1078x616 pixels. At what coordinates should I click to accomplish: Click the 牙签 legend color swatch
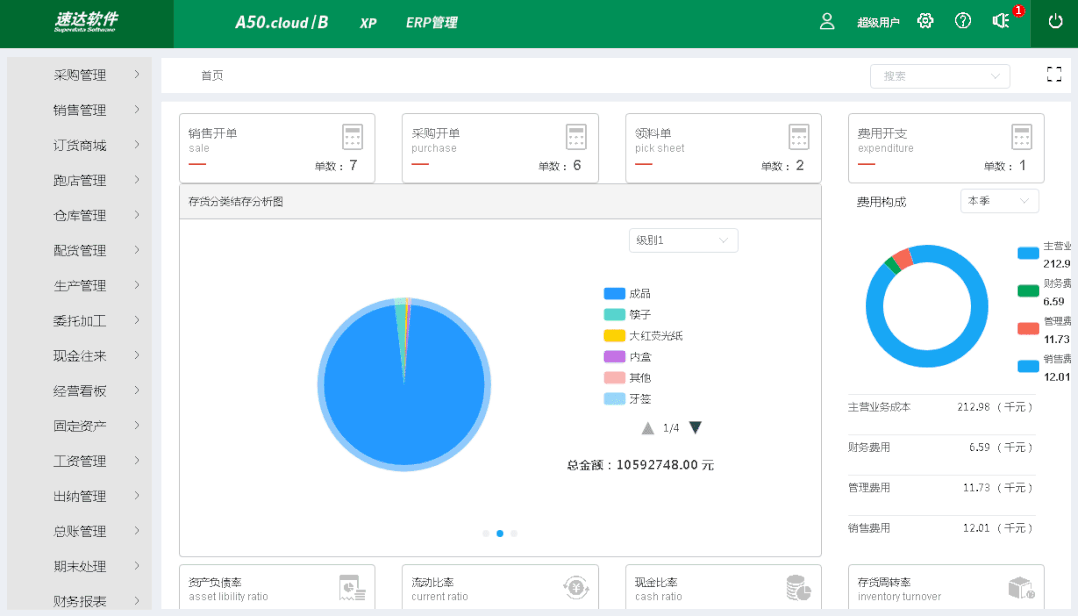[614, 399]
